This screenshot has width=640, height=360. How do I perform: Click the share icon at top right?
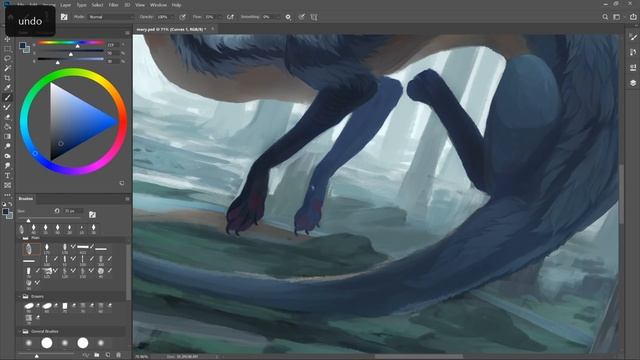coord(633,17)
